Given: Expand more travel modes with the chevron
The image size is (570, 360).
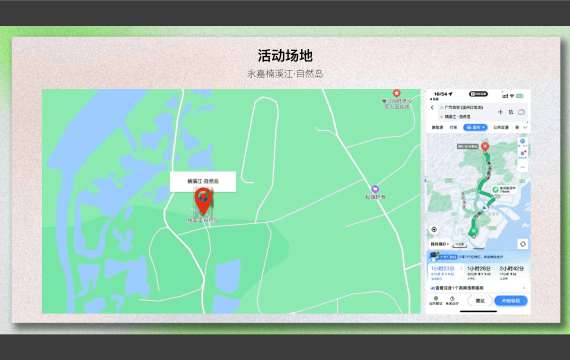Looking at the screenshot, I should tap(525, 127).
